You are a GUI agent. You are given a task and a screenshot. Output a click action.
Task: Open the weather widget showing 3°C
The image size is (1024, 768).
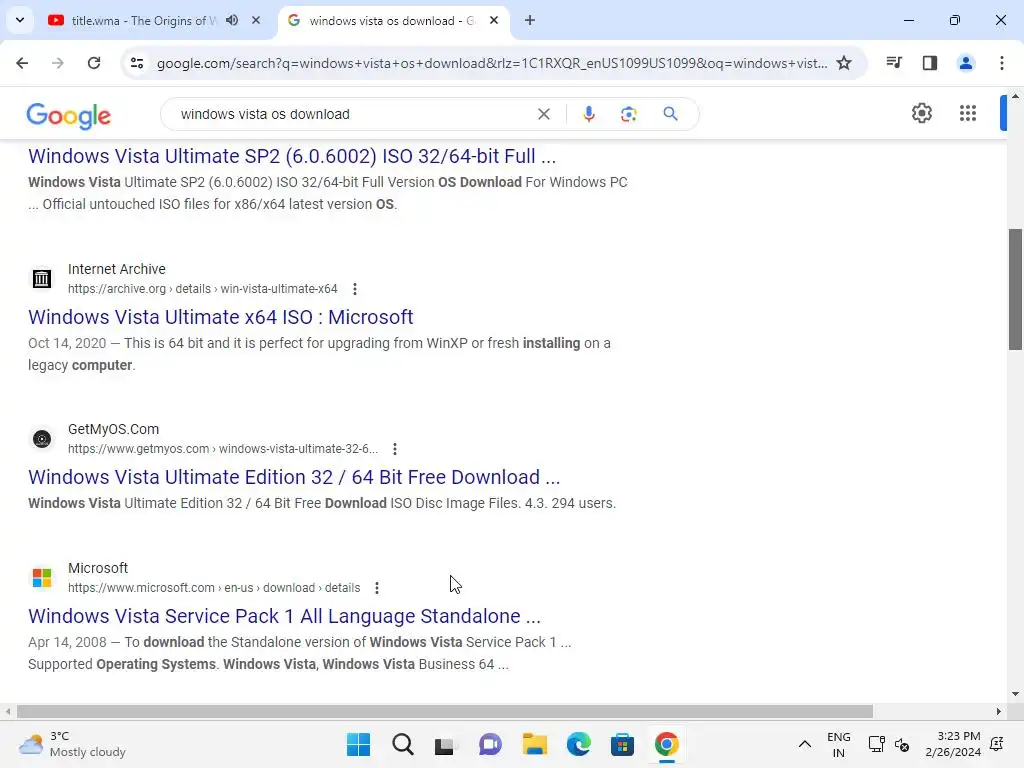pos(72,744)
